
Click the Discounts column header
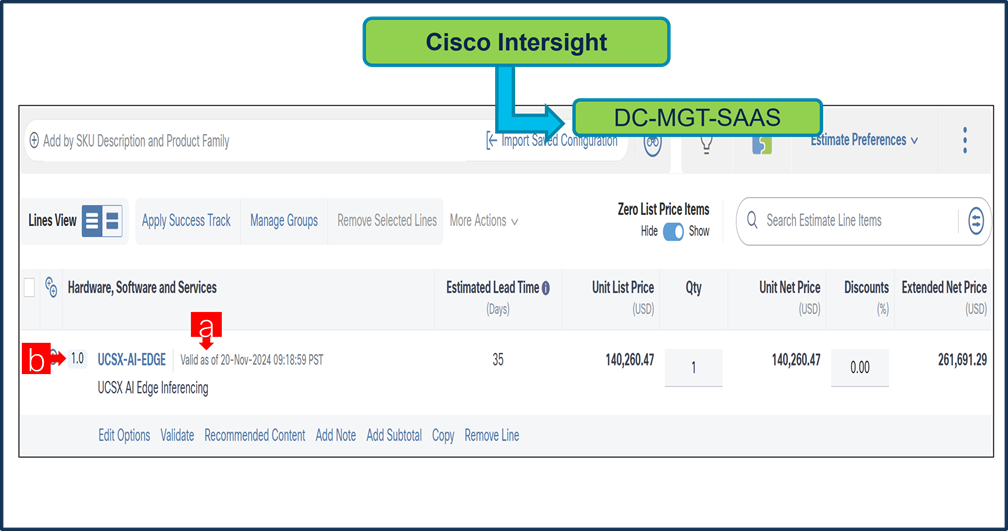coord(866,287)
